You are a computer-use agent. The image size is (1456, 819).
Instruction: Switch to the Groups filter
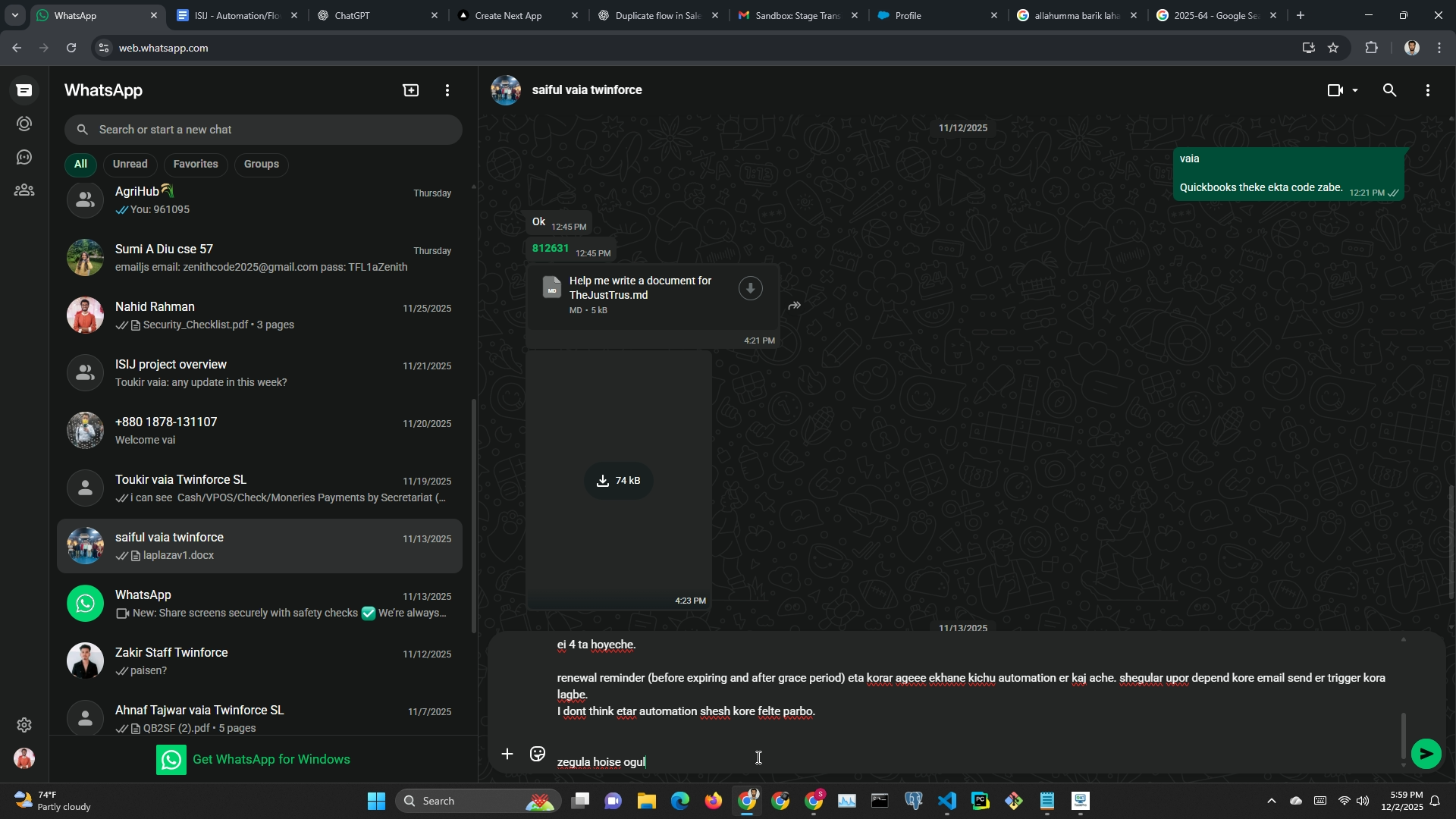click(x=261, y=164)
